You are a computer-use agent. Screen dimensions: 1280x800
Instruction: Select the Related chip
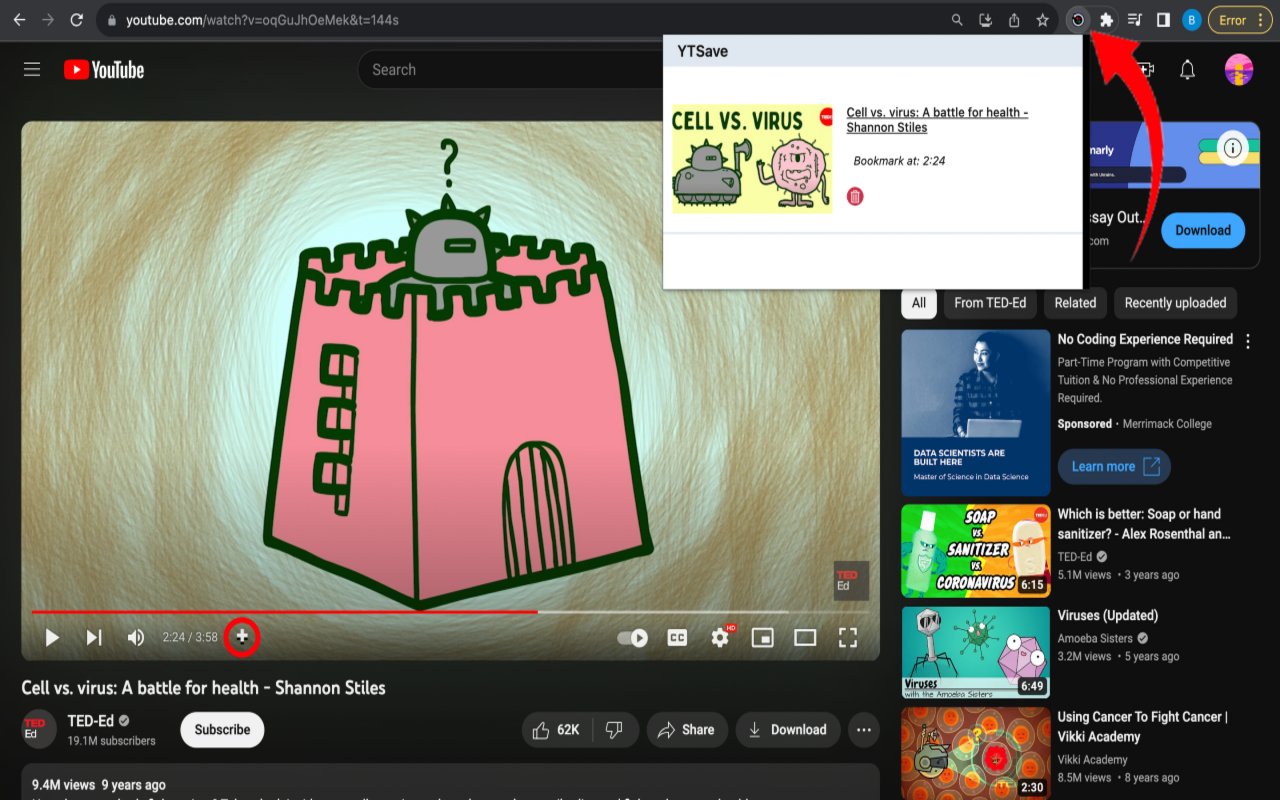tap(1075, 303)
